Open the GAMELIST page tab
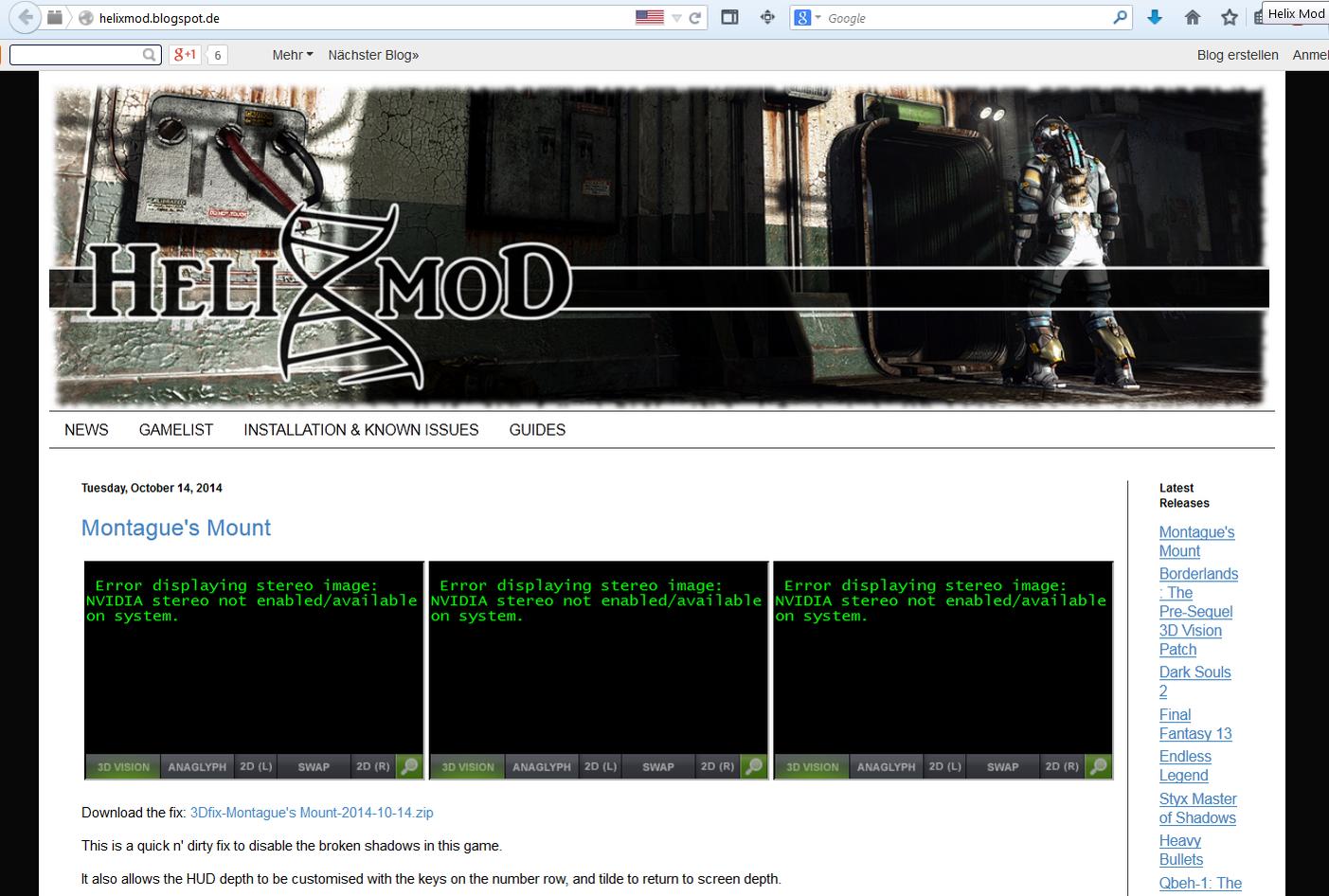Image resolution: width=1329 pixels, height=896 pixels. 176,430
